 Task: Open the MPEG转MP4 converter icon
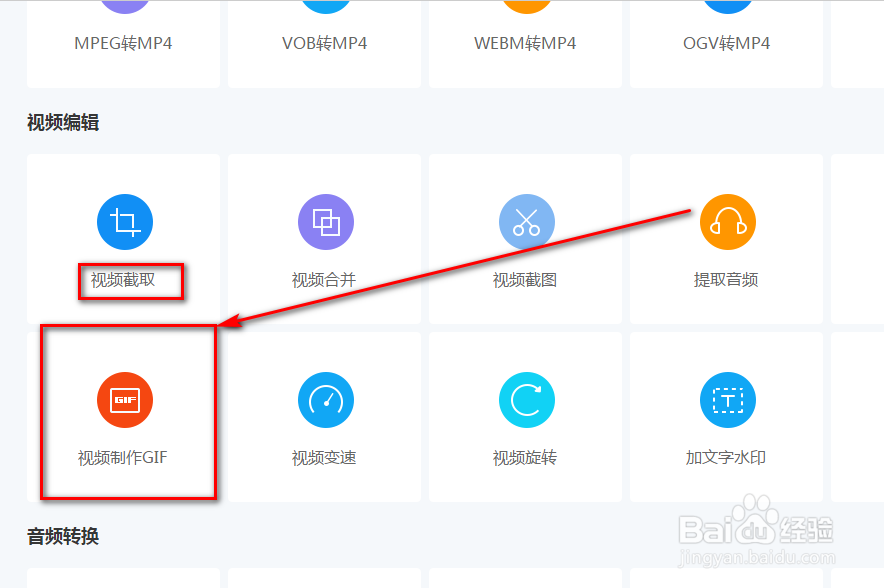124,5
